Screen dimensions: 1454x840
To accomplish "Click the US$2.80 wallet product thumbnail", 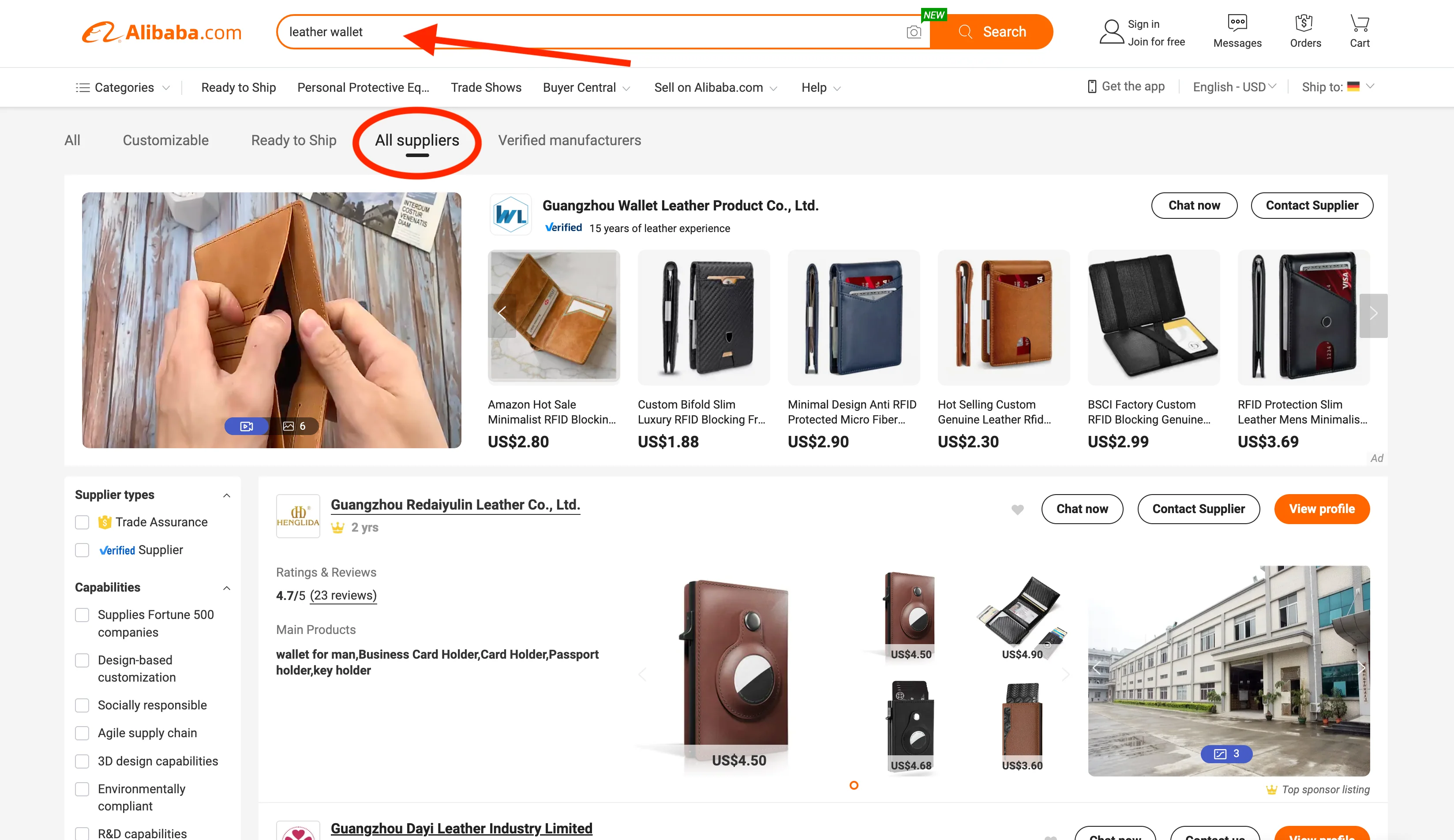I will pyautogui.click(x=554, y=316).
